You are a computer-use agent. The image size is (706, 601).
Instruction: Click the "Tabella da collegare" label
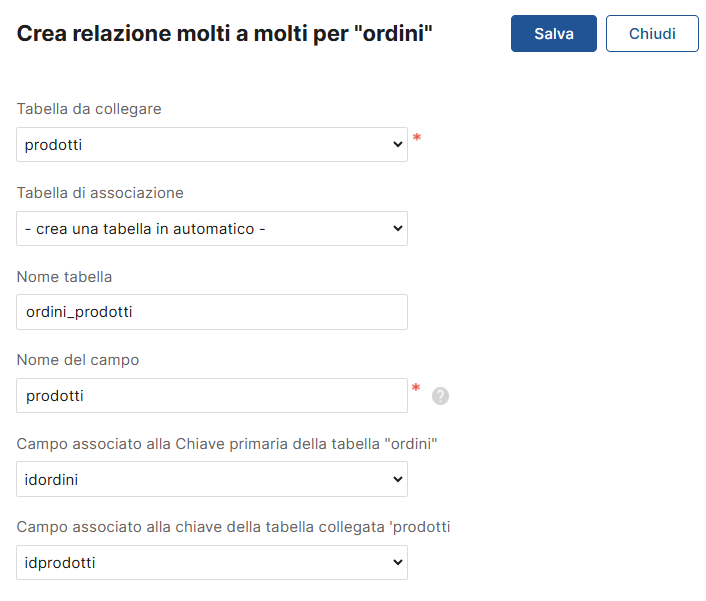coord(89,109)
